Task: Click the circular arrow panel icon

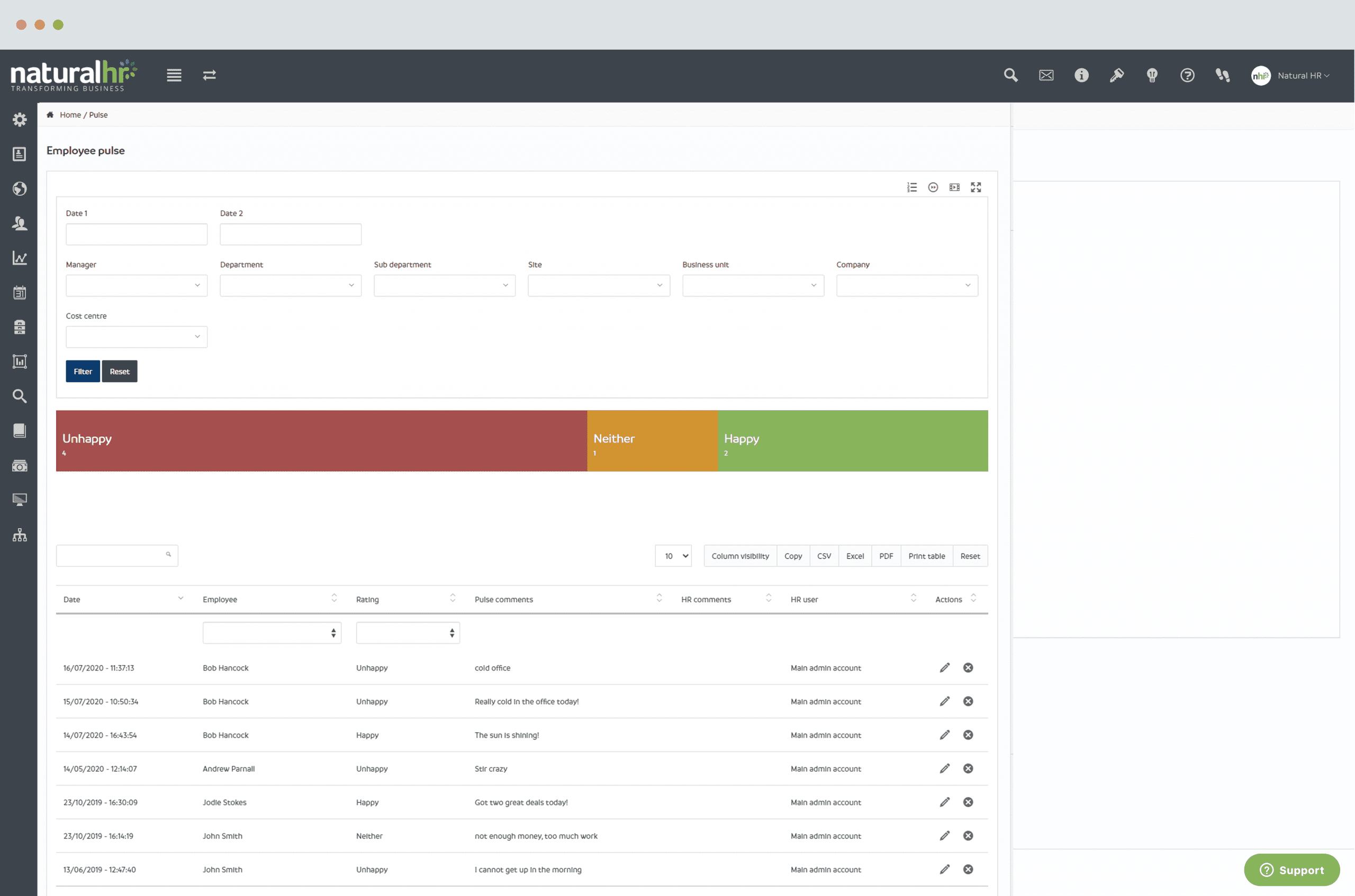Action: tap(933, 187)
